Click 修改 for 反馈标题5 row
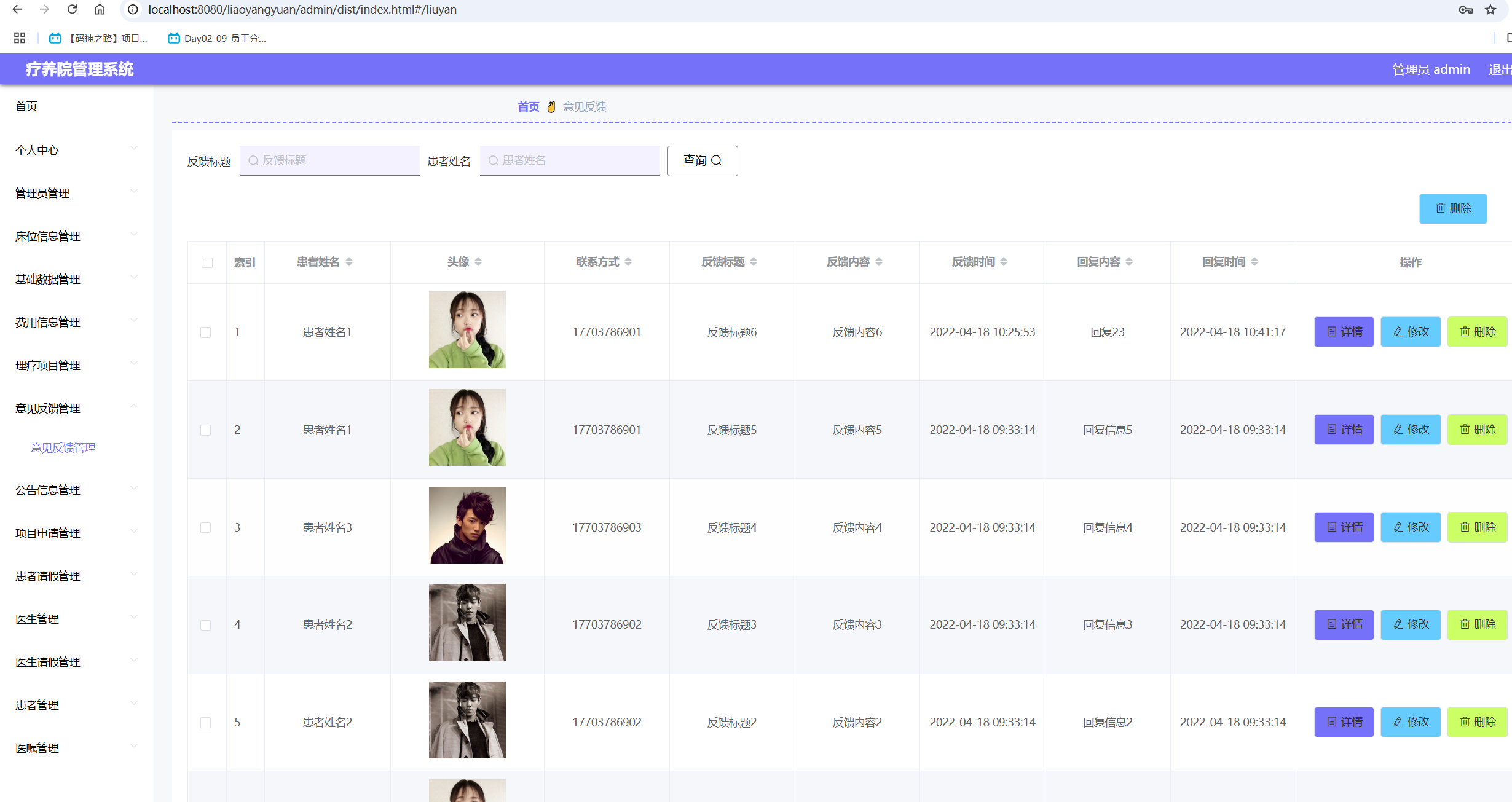The height and width of the screenshot is (802, 1512). (x=1411, y=430)
